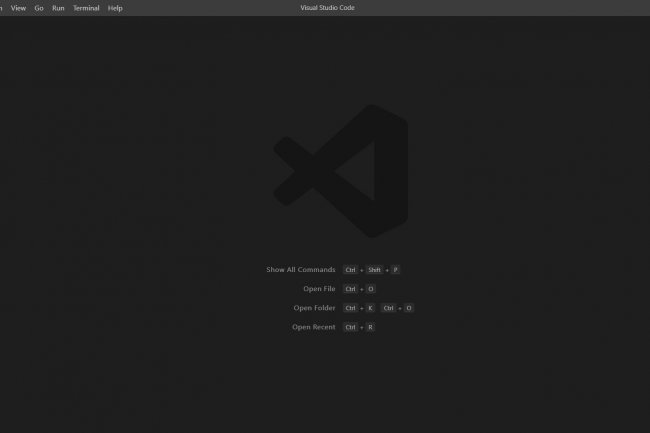Open the Go menu

pos(39,8)
